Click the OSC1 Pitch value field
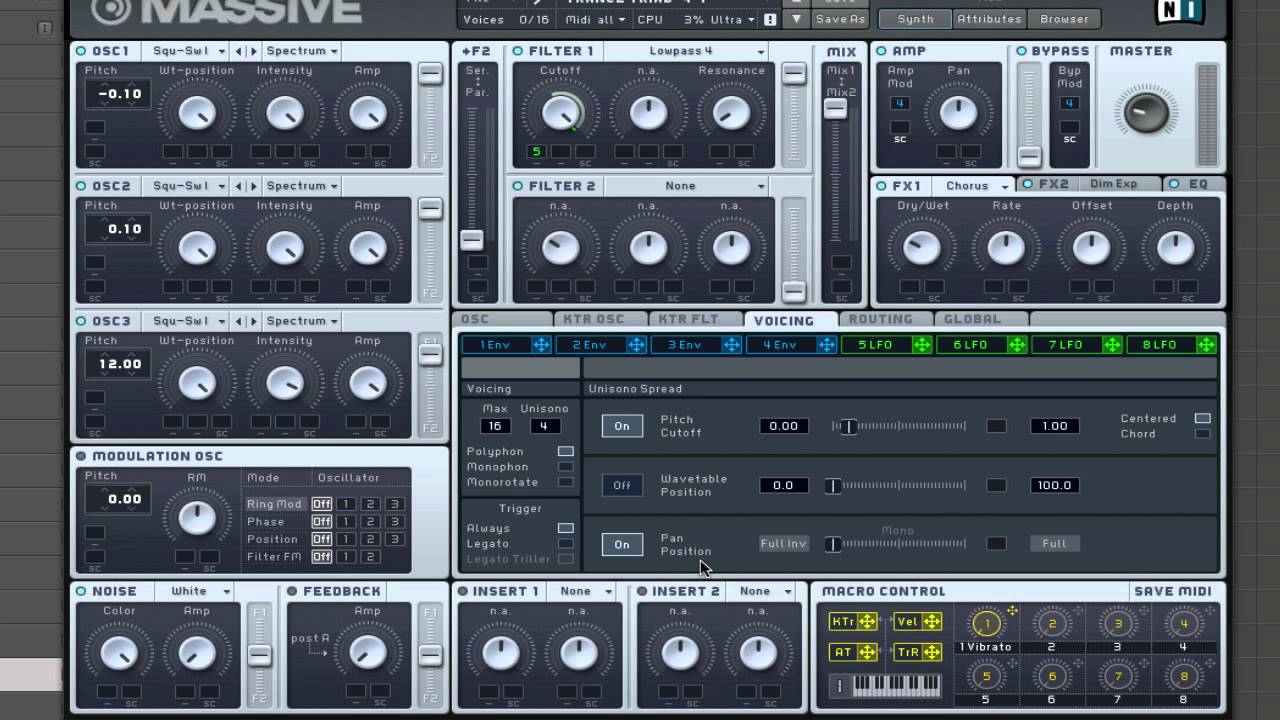The height and width of the screenshot is (720, 1280). pyautogui.click(x=119, y=94)
